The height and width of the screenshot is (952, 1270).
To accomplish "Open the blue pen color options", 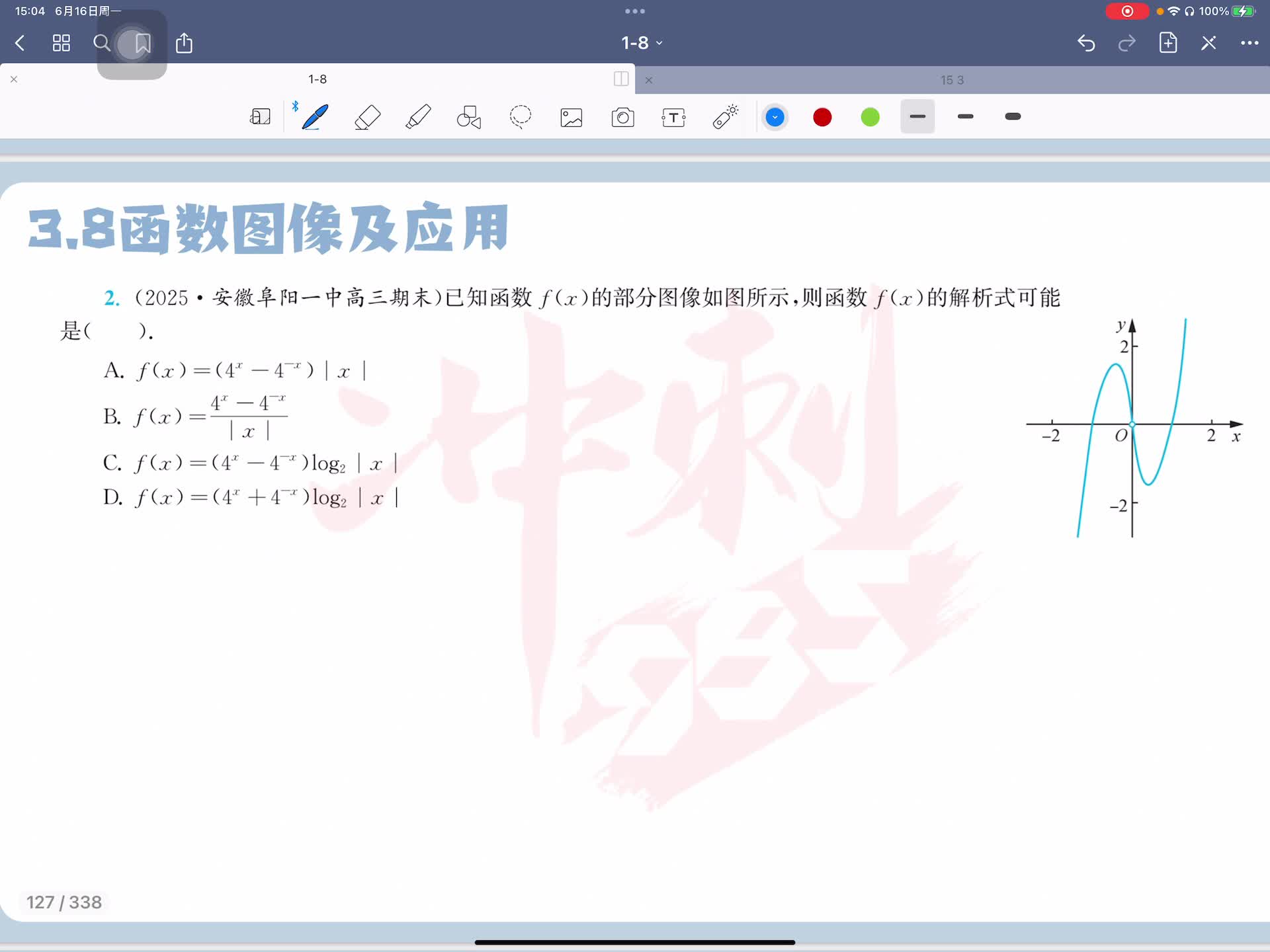I will click(775, 117).
